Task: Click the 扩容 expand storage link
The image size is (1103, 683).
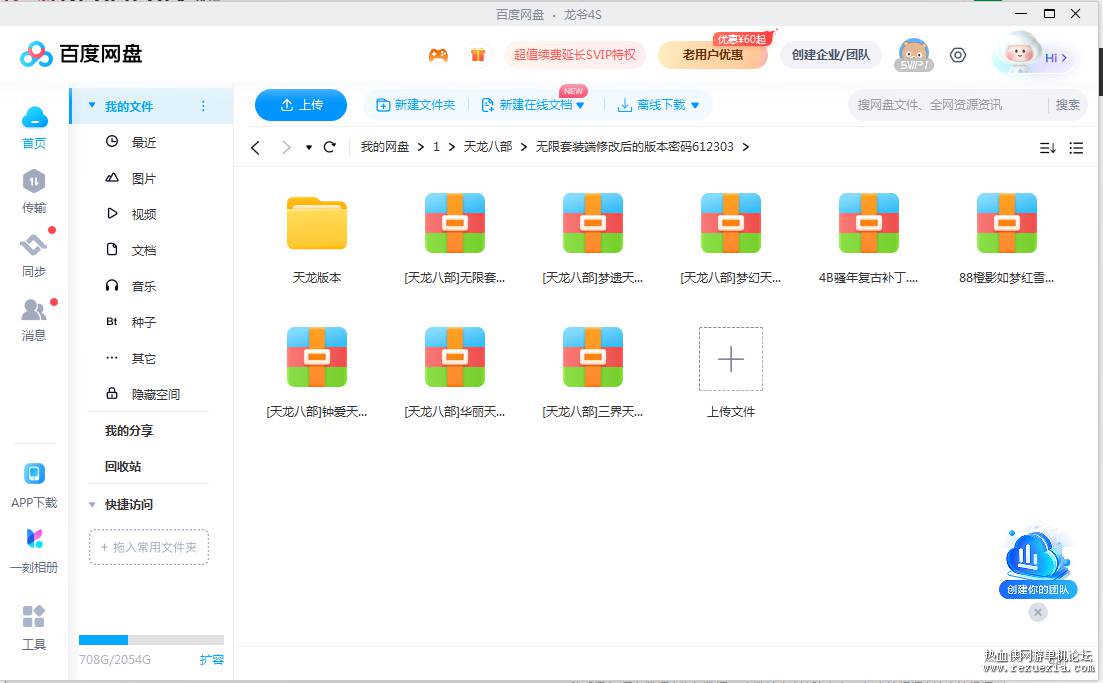Action: [x=212, y=659]
